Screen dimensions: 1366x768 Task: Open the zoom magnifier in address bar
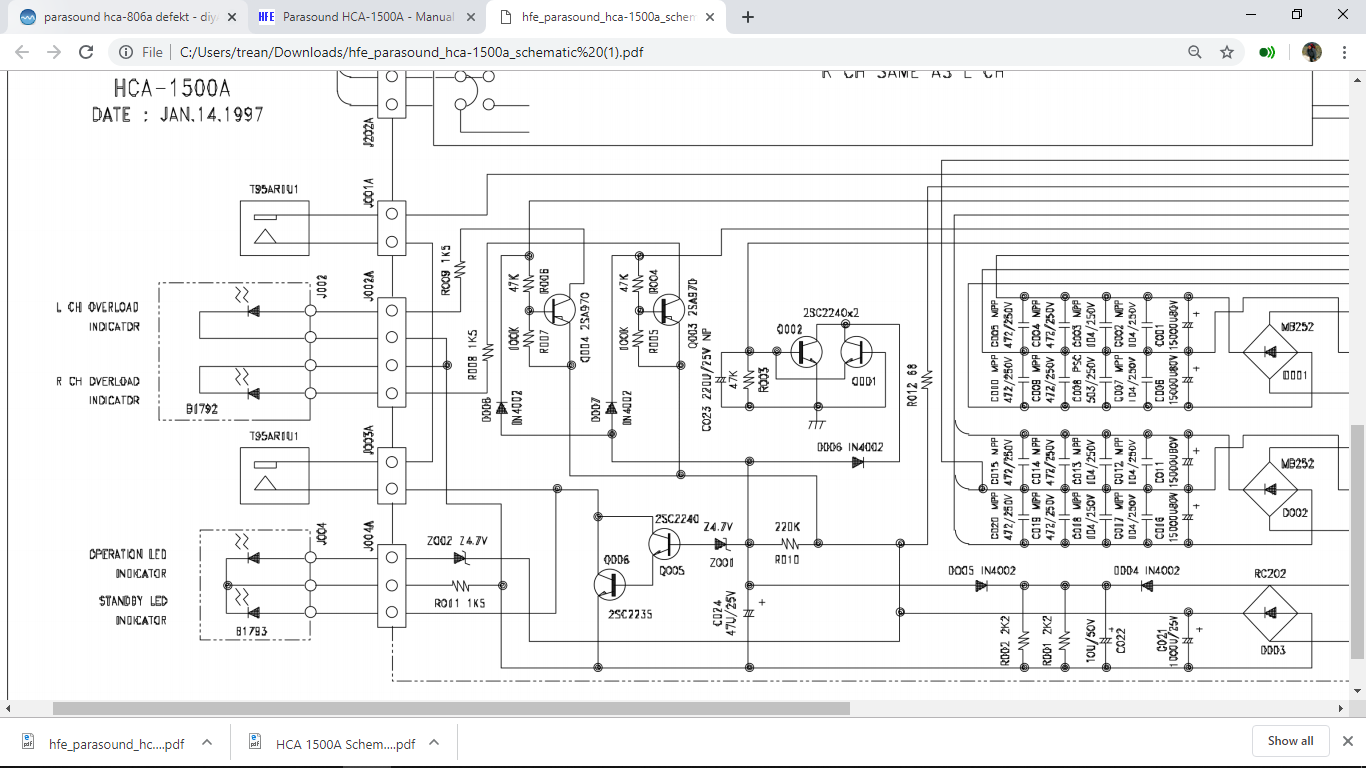1195,52
